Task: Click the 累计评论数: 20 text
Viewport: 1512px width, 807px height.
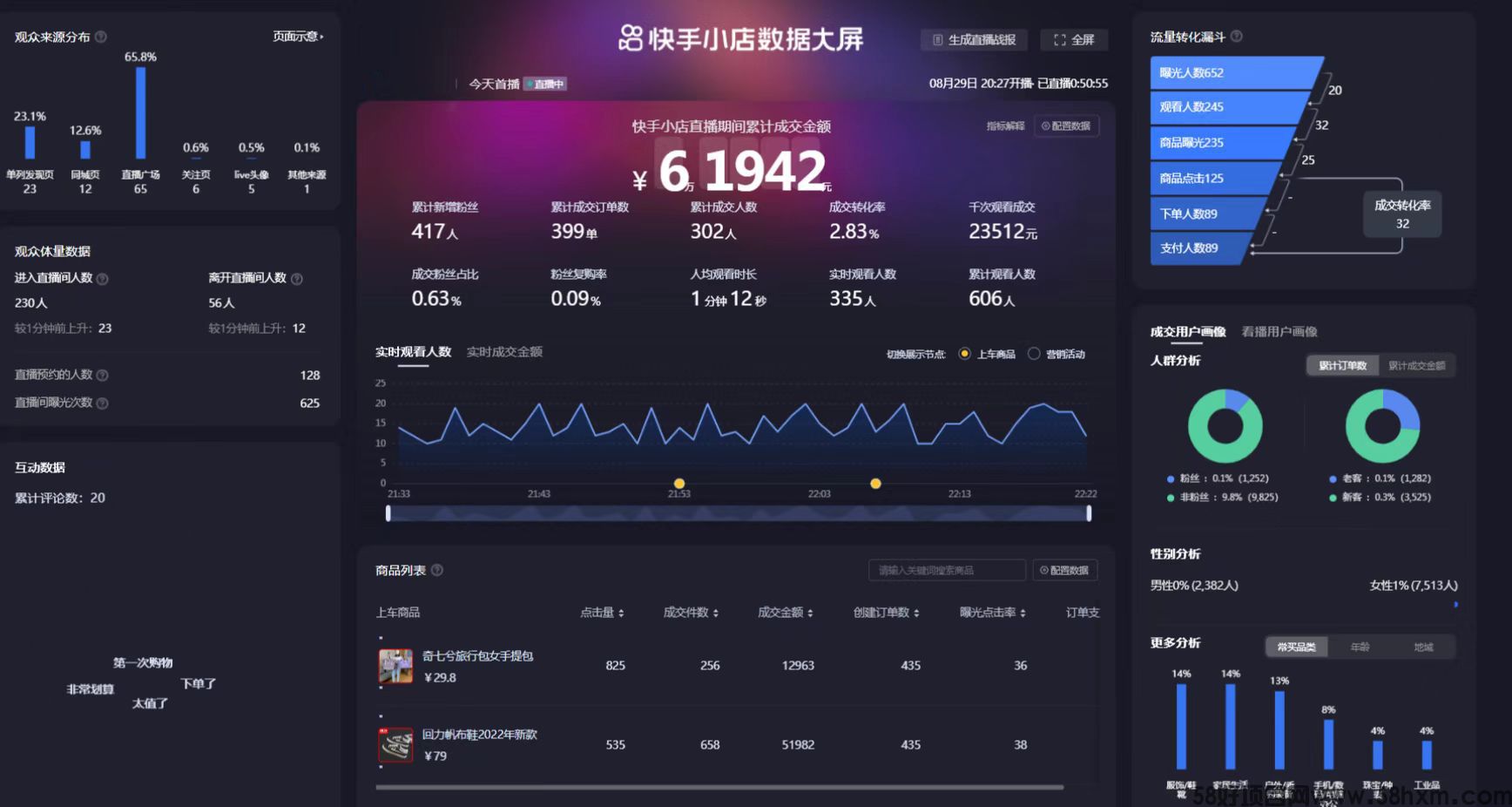Action: (60, 498)
